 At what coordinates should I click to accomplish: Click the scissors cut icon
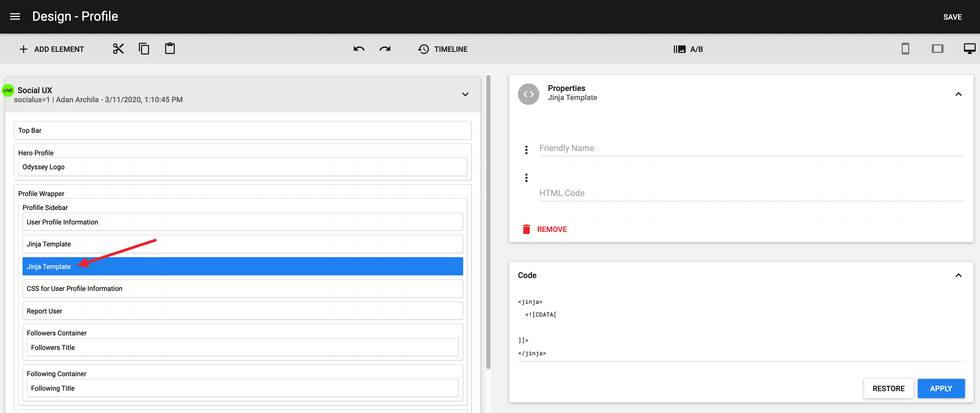click(x=118, y=49)
